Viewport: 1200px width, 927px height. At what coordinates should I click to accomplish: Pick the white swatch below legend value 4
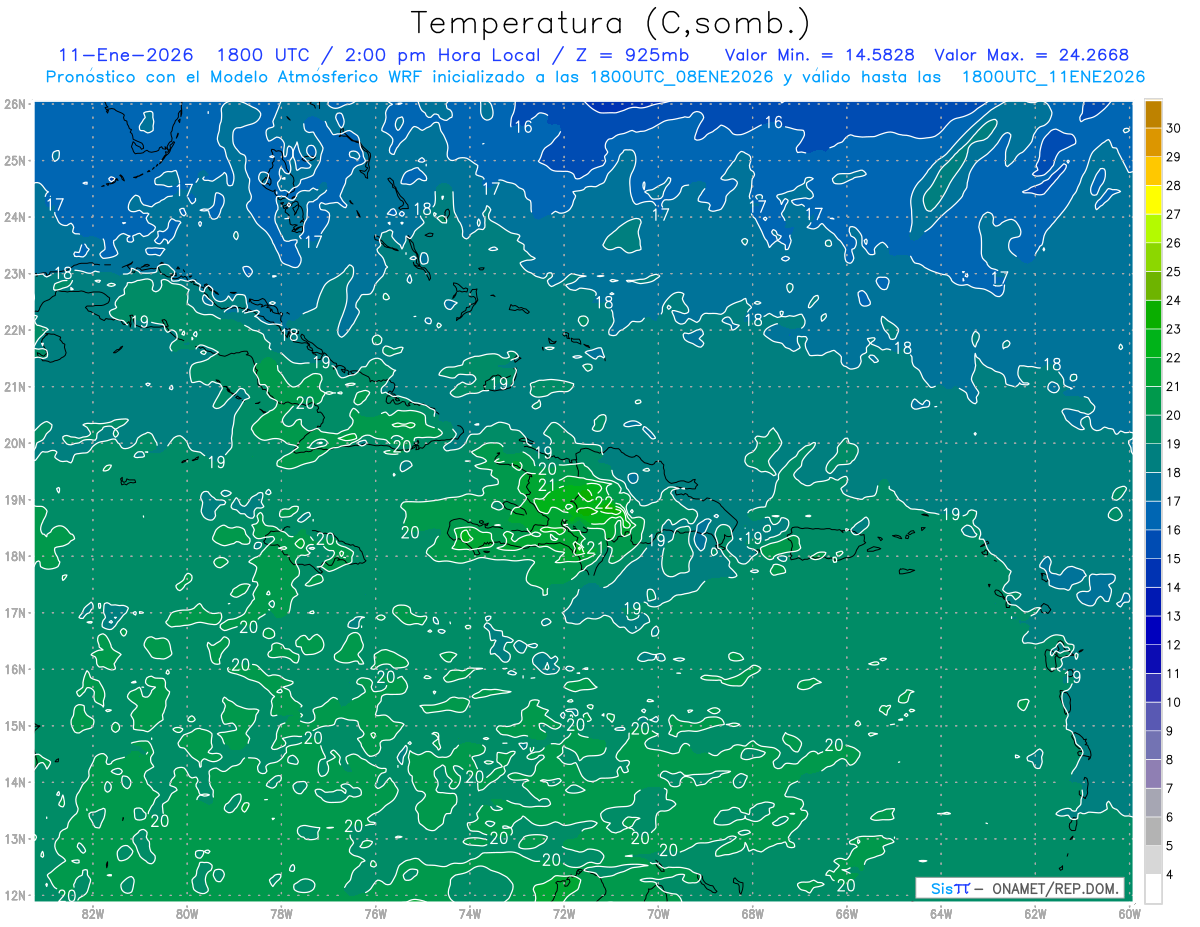pyautogui.click(x=1154, y=888)
